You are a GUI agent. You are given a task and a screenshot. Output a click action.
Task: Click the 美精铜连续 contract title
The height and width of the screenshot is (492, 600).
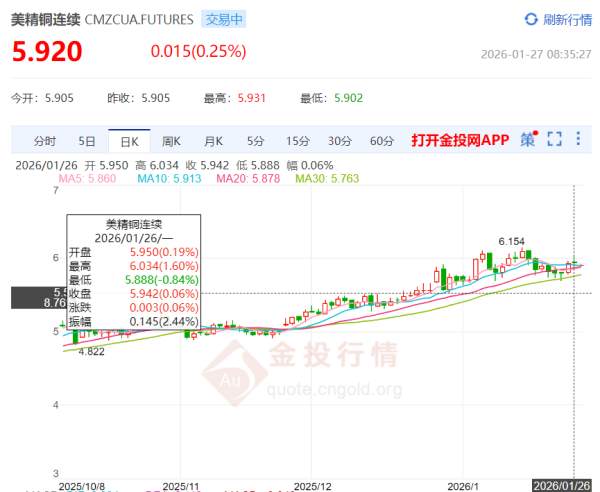click(46, 20)
